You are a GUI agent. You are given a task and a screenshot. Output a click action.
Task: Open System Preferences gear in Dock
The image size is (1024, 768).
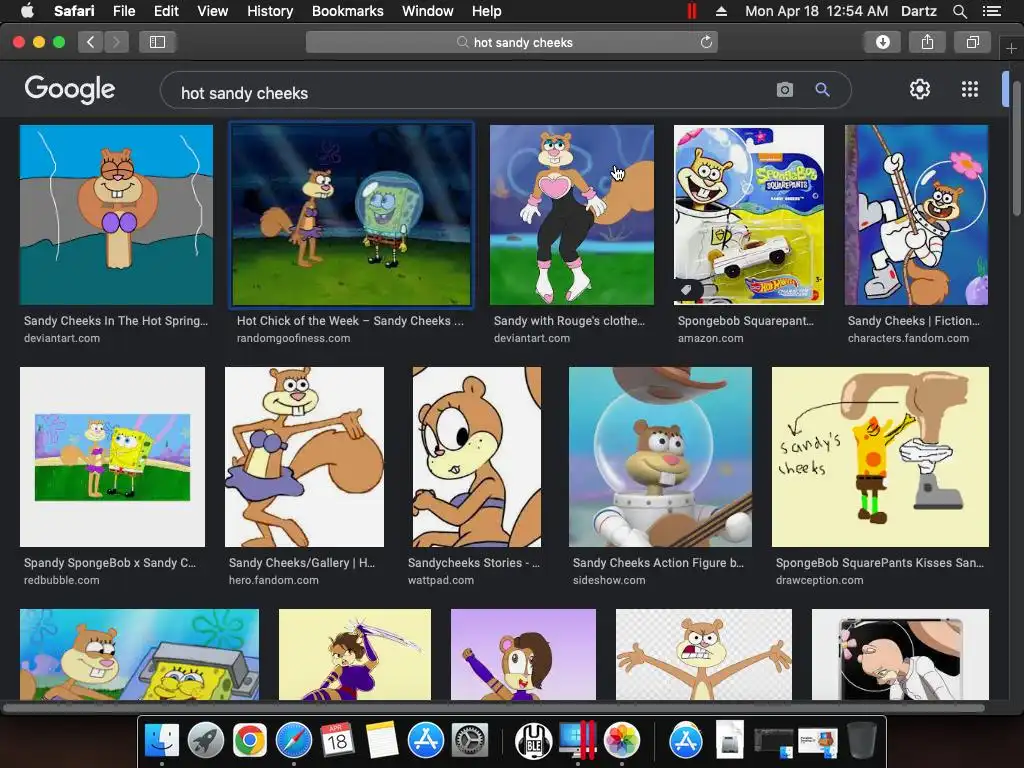pos(470,741)
